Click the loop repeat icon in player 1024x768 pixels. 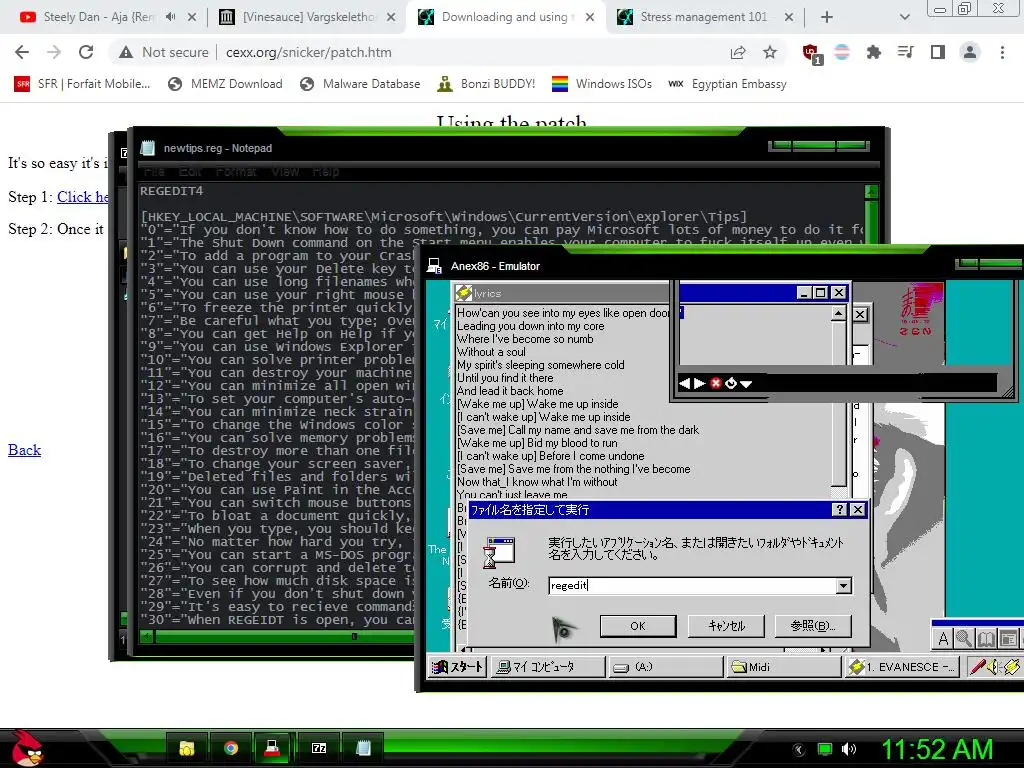pos(731,383)
